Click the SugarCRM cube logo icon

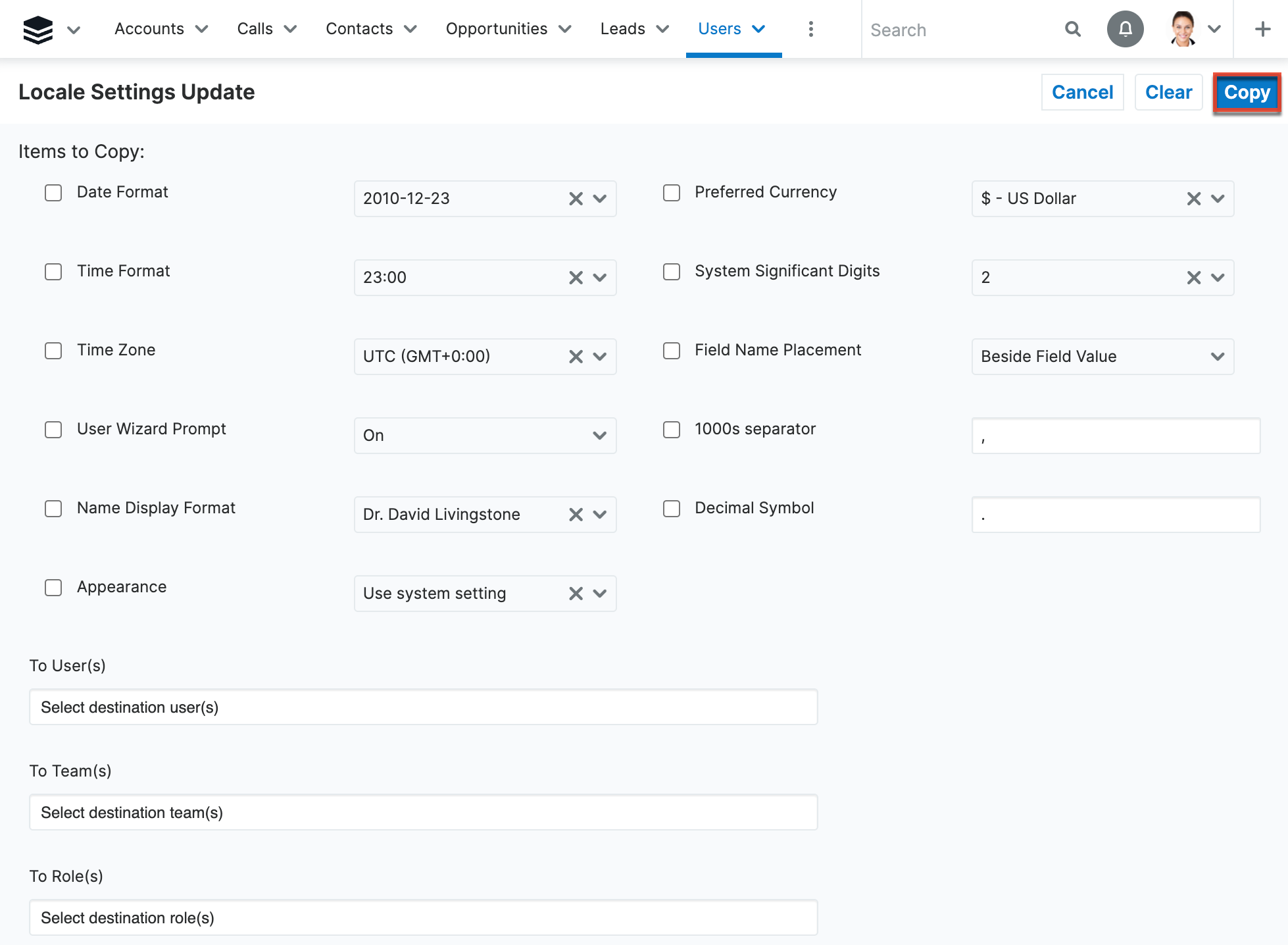[x=37, y=30]
